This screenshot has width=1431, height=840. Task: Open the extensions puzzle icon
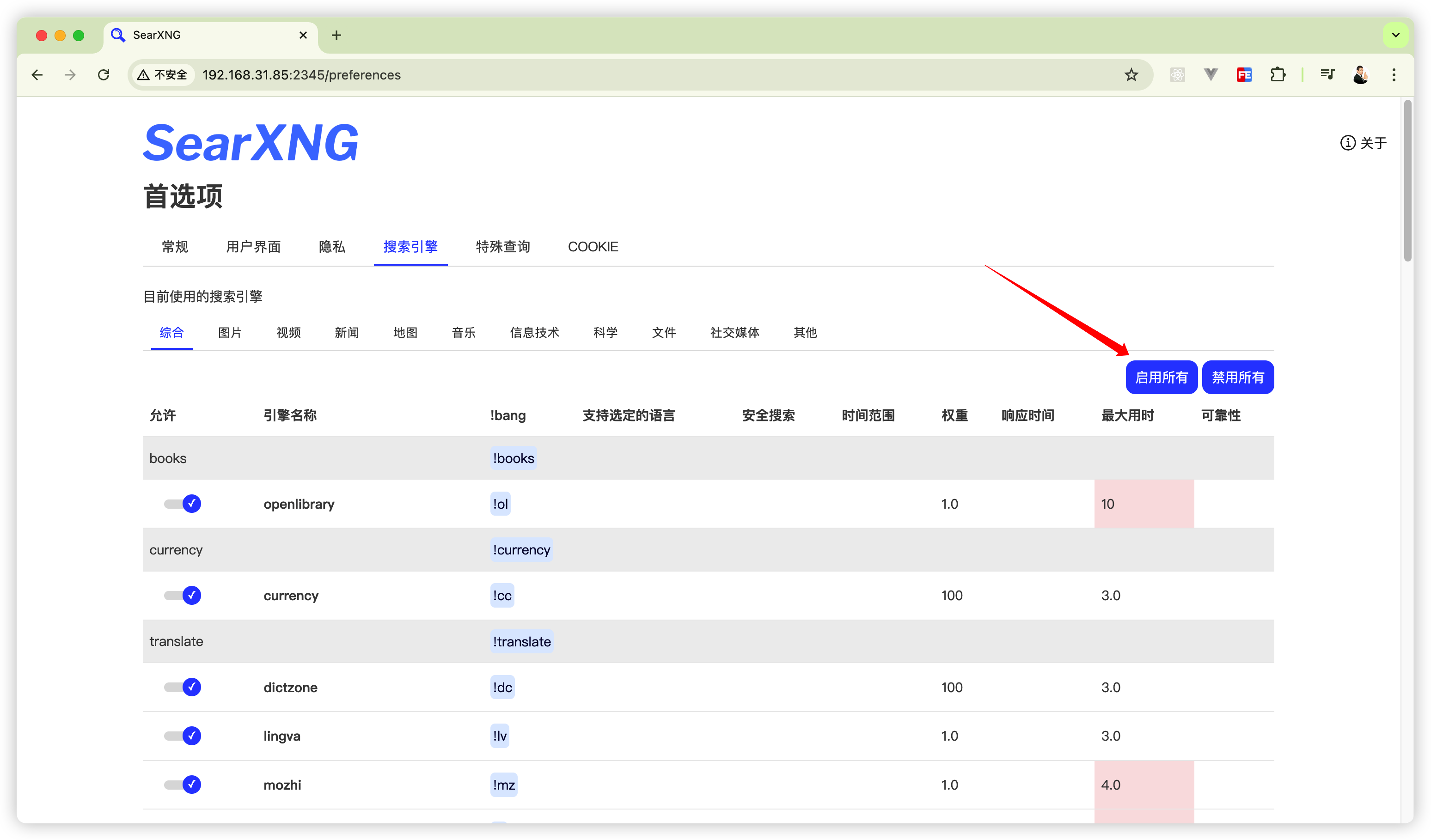pyautogui.click(x=1278, y=75)
